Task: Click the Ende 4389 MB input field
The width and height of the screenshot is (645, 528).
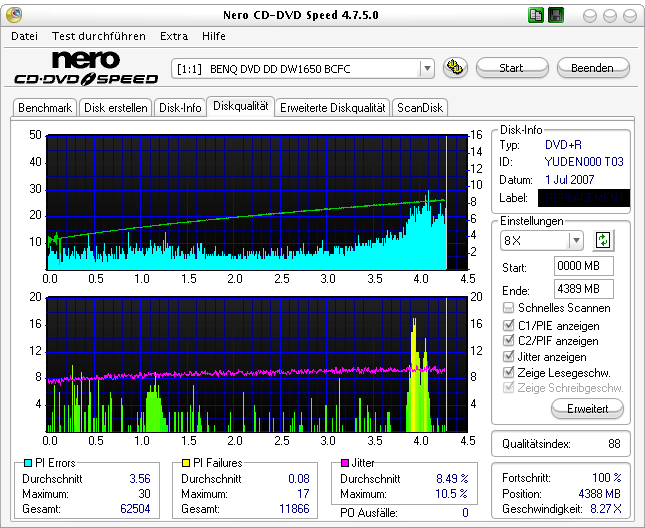Action: pyautogui.click(x=584, y=289)
